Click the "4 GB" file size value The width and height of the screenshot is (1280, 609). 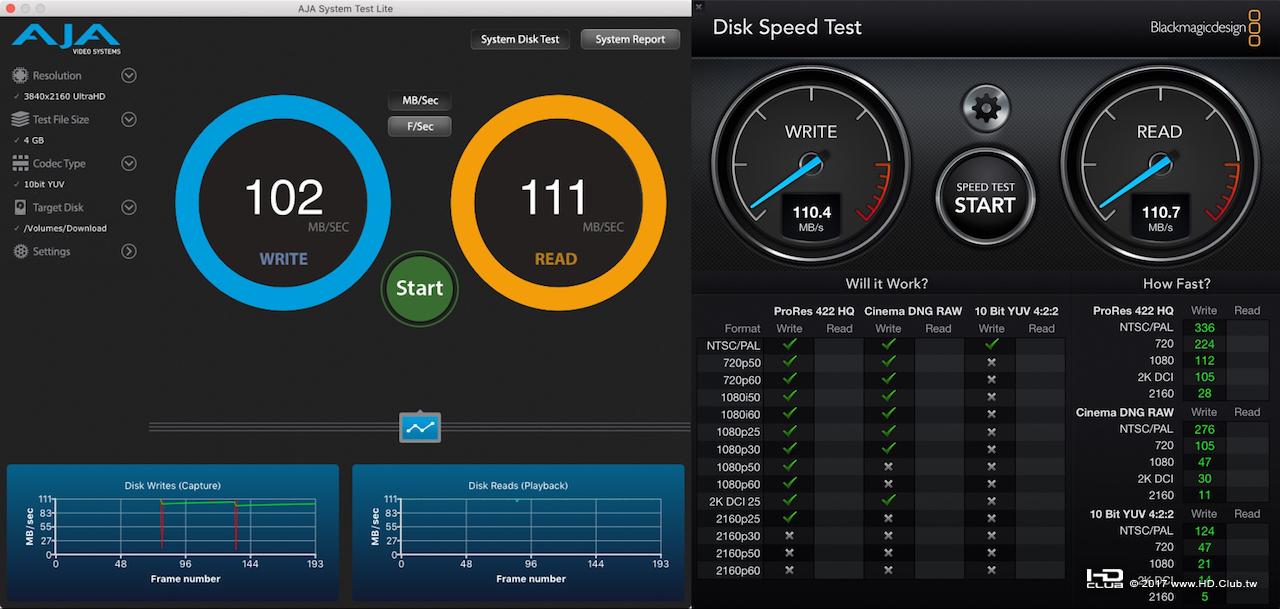[34, 141]
